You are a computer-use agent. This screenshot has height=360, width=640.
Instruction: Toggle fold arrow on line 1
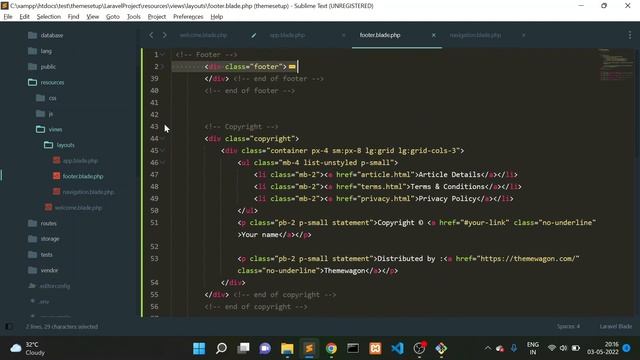[163, 54]
